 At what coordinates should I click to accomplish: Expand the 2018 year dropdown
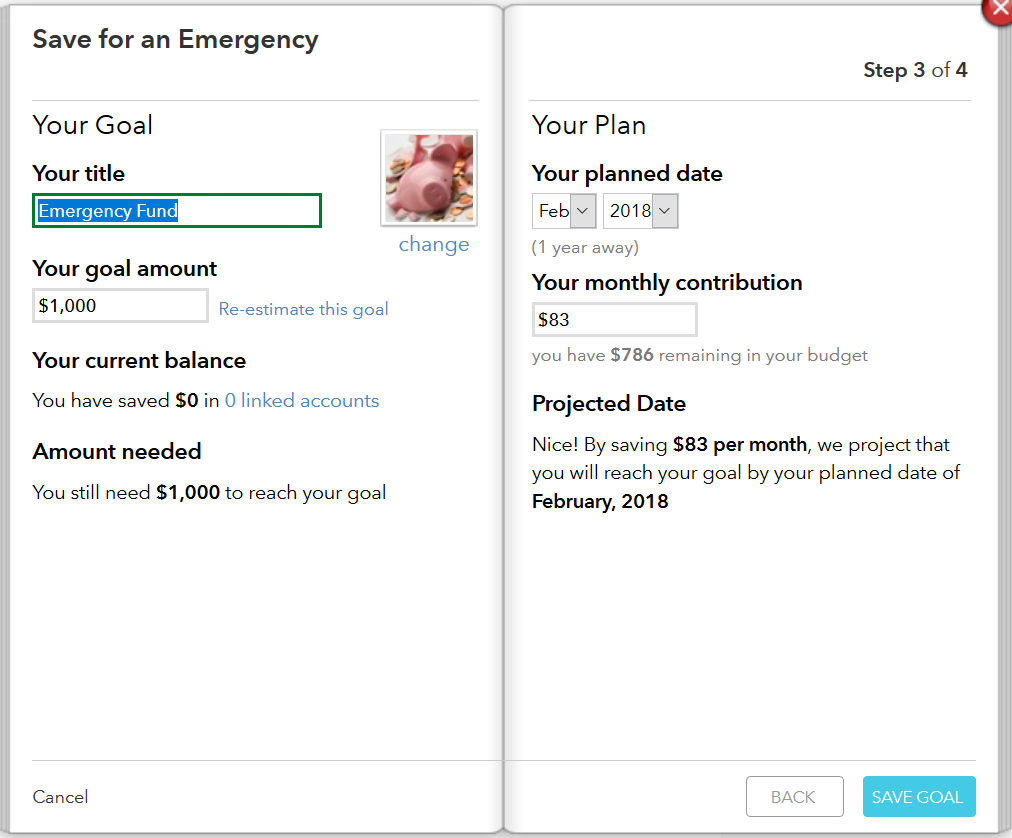[640, 211]
